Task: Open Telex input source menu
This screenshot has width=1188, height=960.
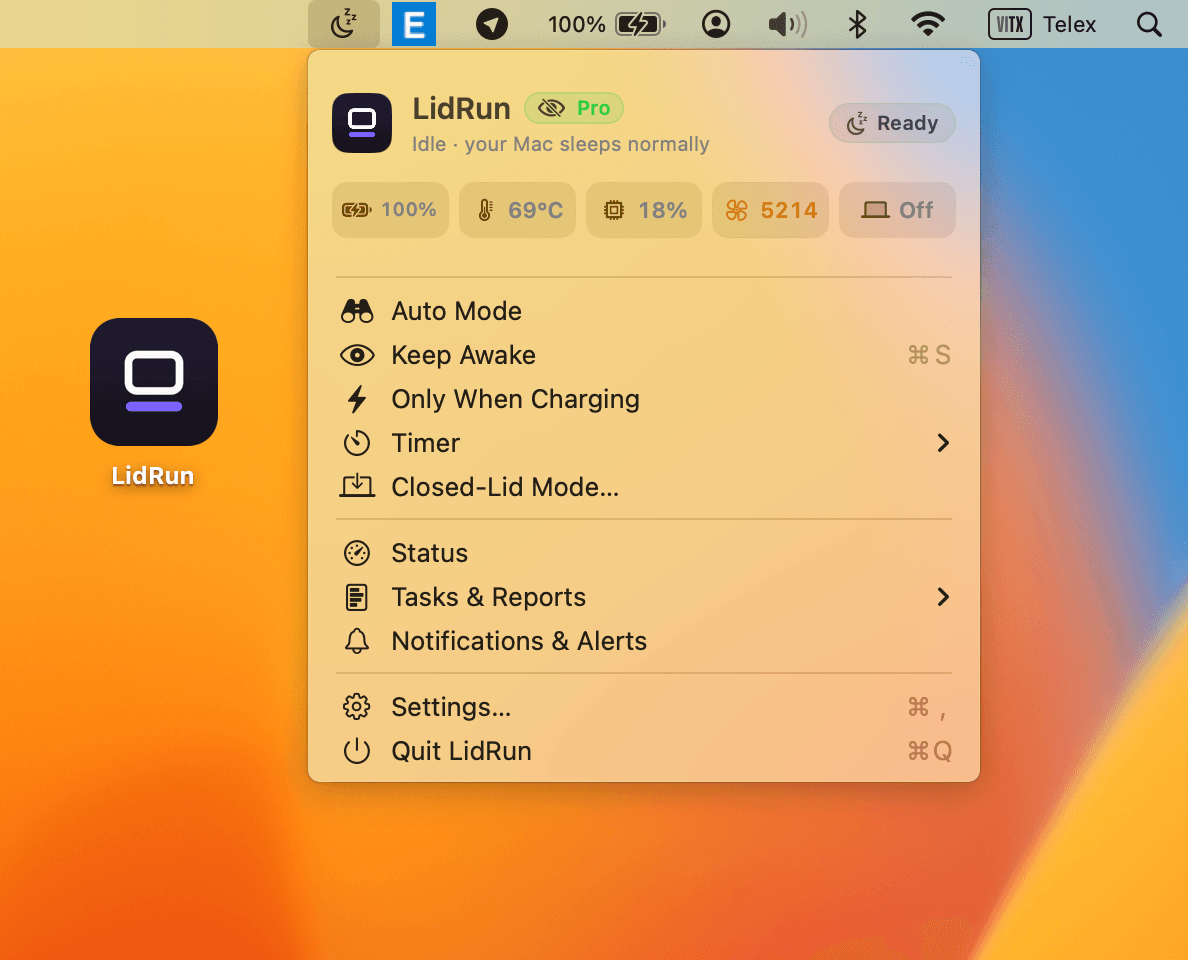Action: 1042,24
